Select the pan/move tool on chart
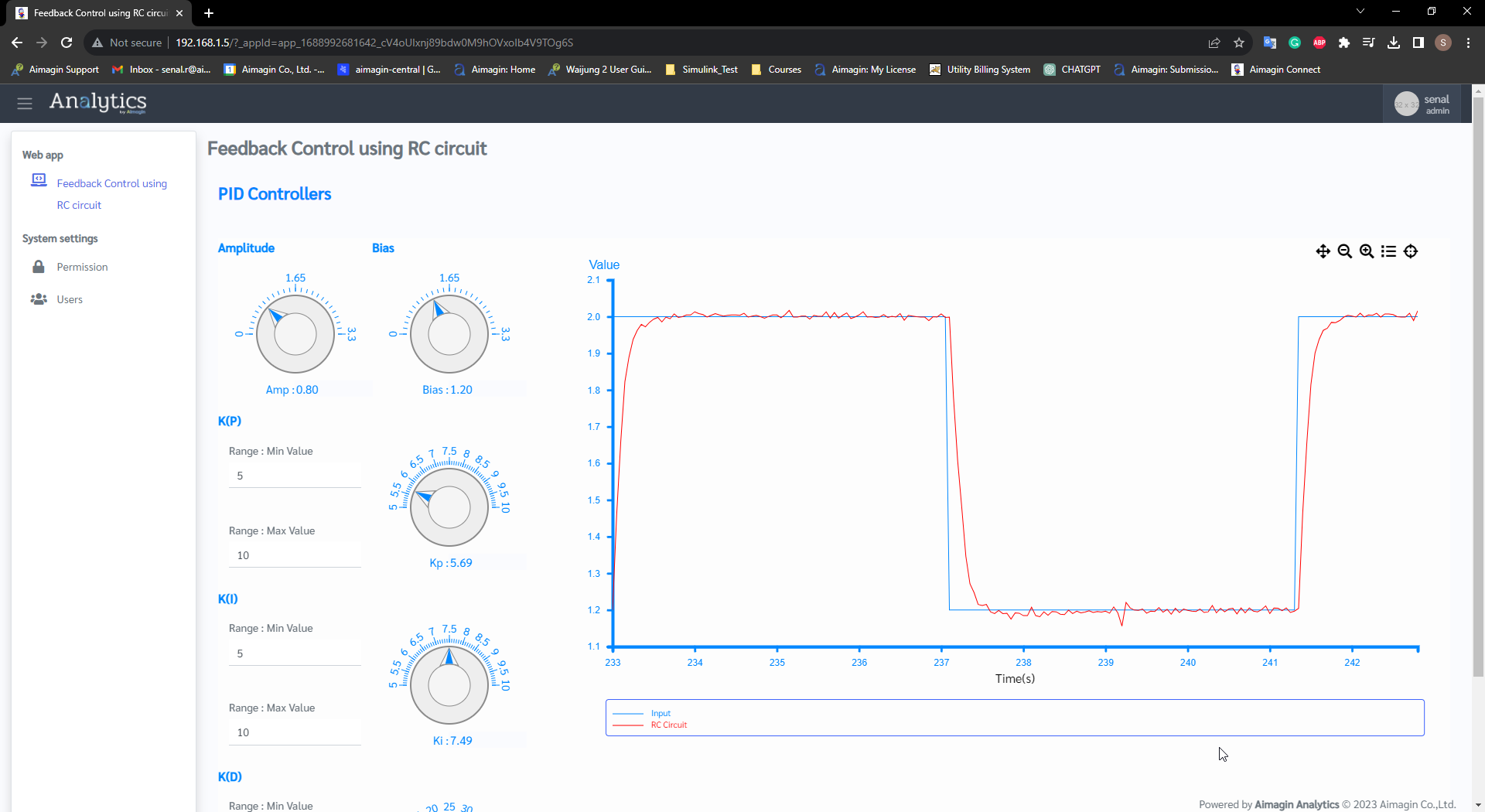The width and height of the screenshot is (1485, 812). pyautogui.click(x=1323, y=251)
